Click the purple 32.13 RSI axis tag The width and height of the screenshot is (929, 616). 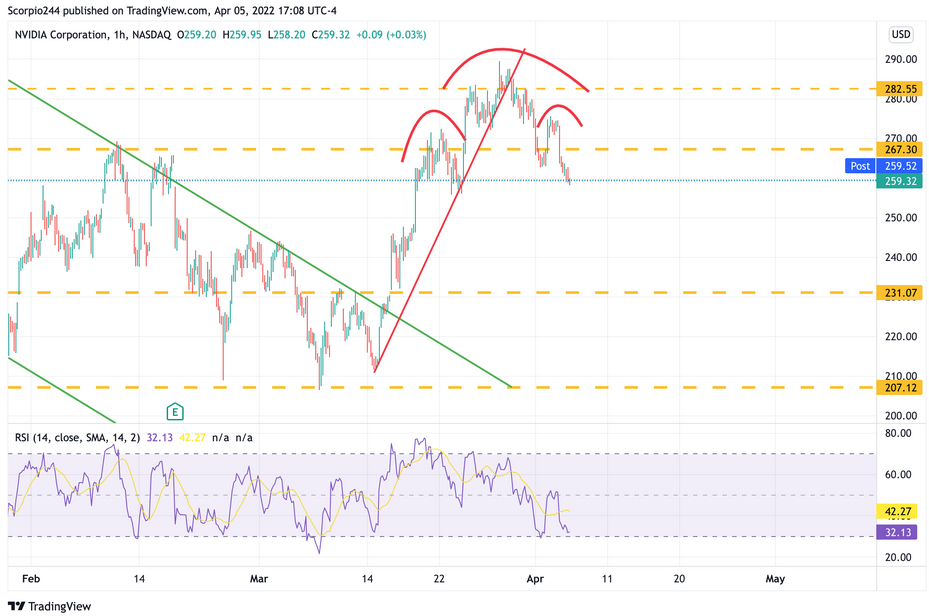(x=898, y=532)
